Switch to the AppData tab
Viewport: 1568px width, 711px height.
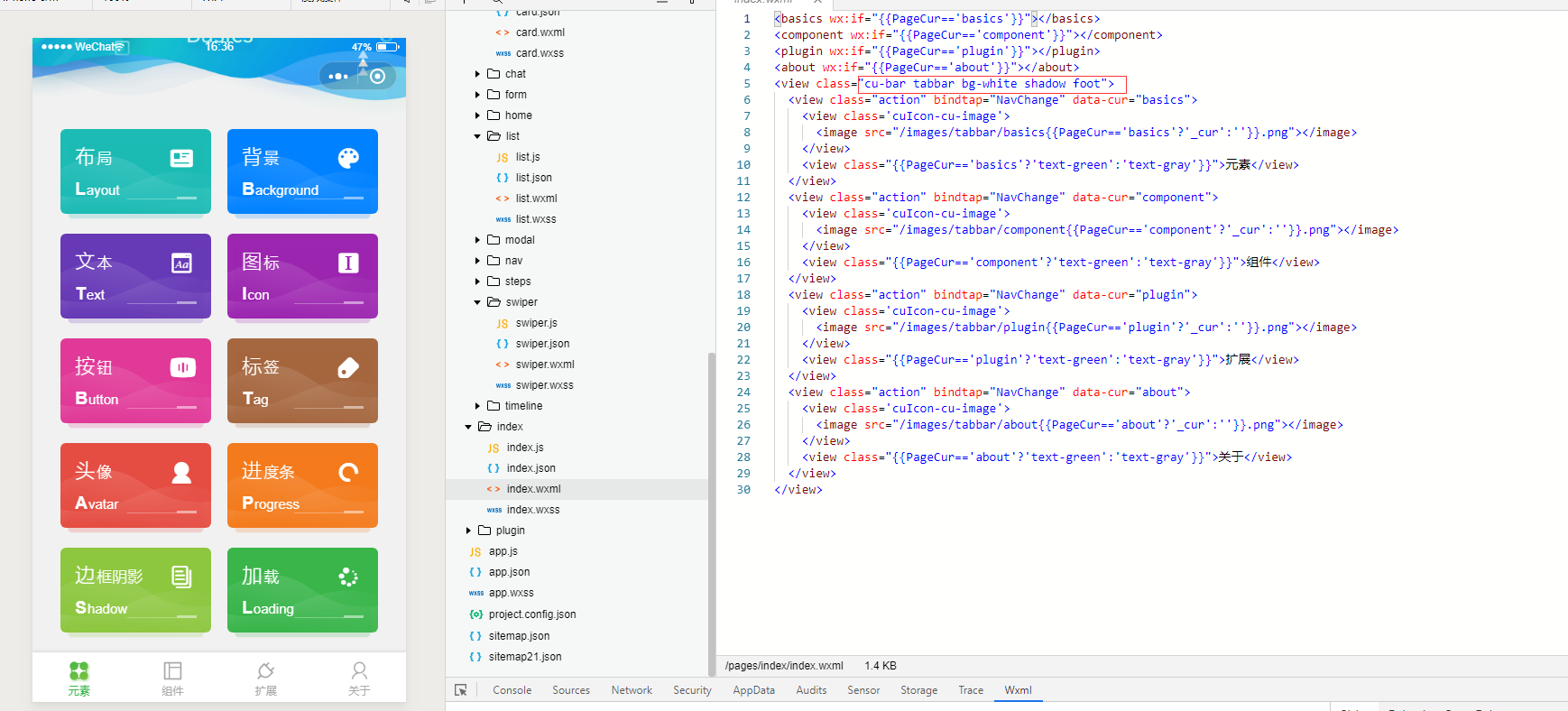(753, 690)
